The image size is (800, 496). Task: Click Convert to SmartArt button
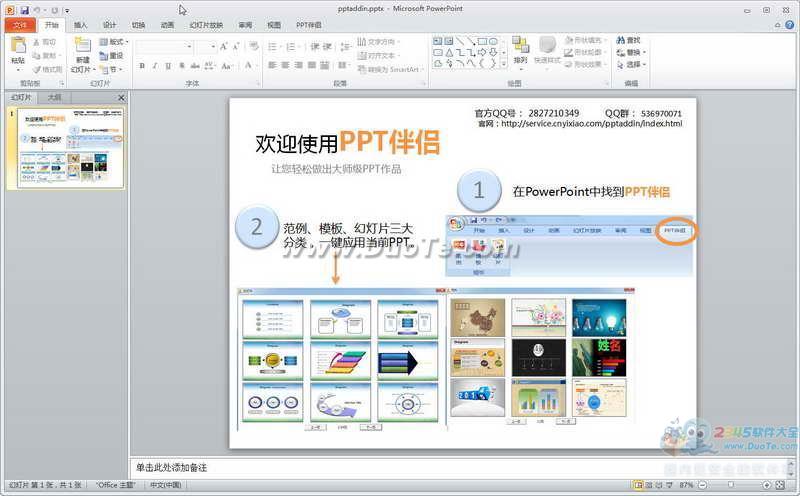click(x=391, y=69)
